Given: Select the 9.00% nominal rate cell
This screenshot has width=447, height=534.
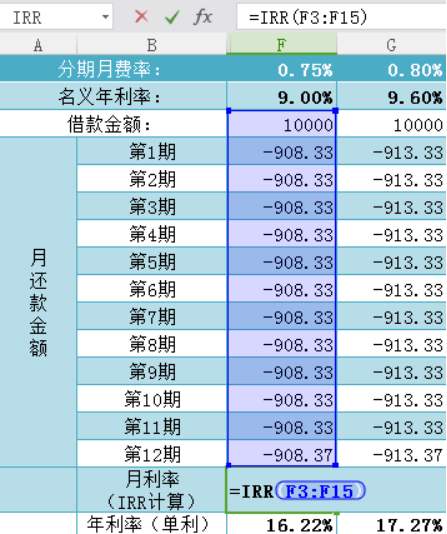Looking at the screenshot, I should coord(282,96).
